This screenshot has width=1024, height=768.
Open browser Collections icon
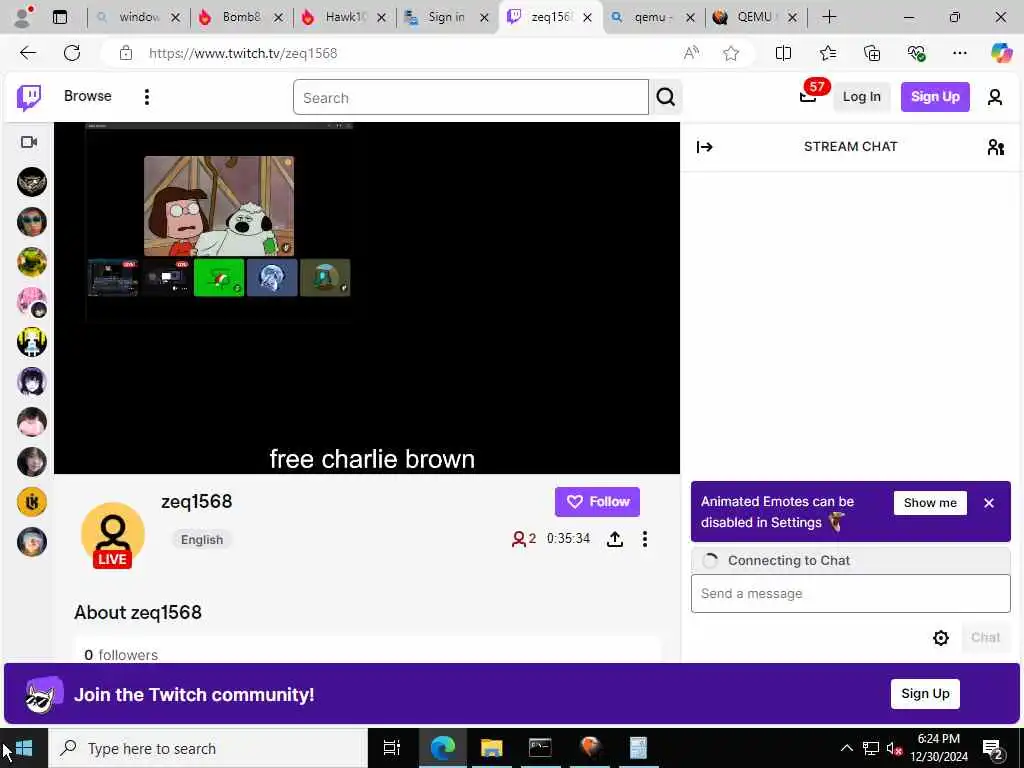872,53
